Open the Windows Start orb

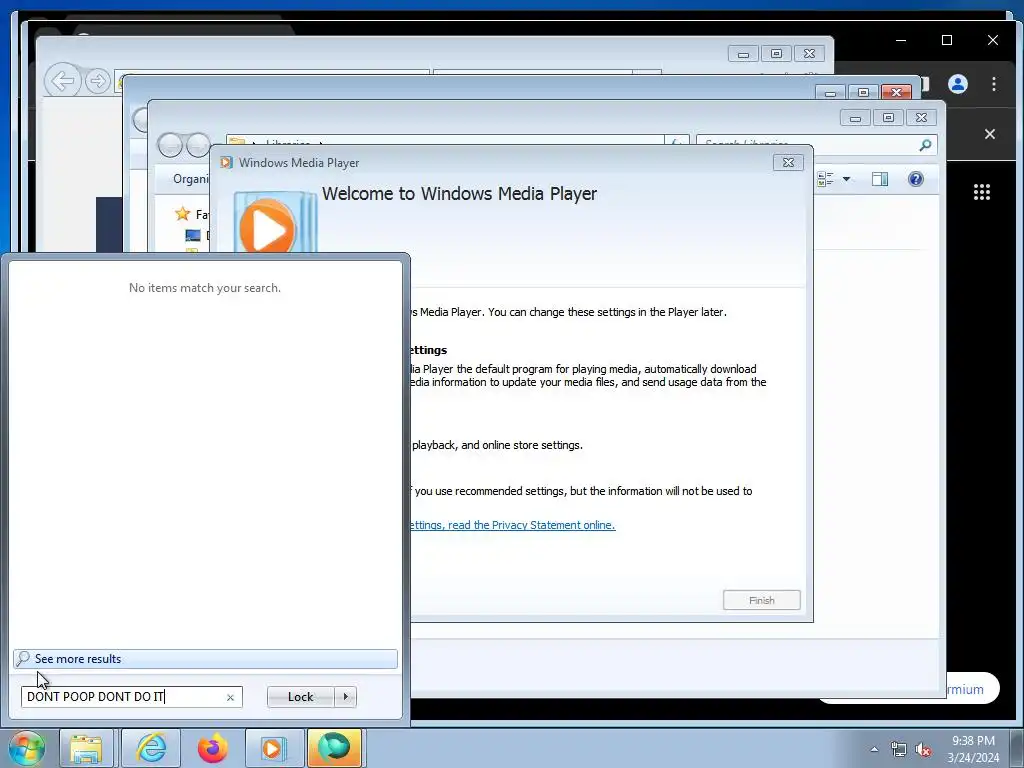pyautogui.click(x=27, y=748)
